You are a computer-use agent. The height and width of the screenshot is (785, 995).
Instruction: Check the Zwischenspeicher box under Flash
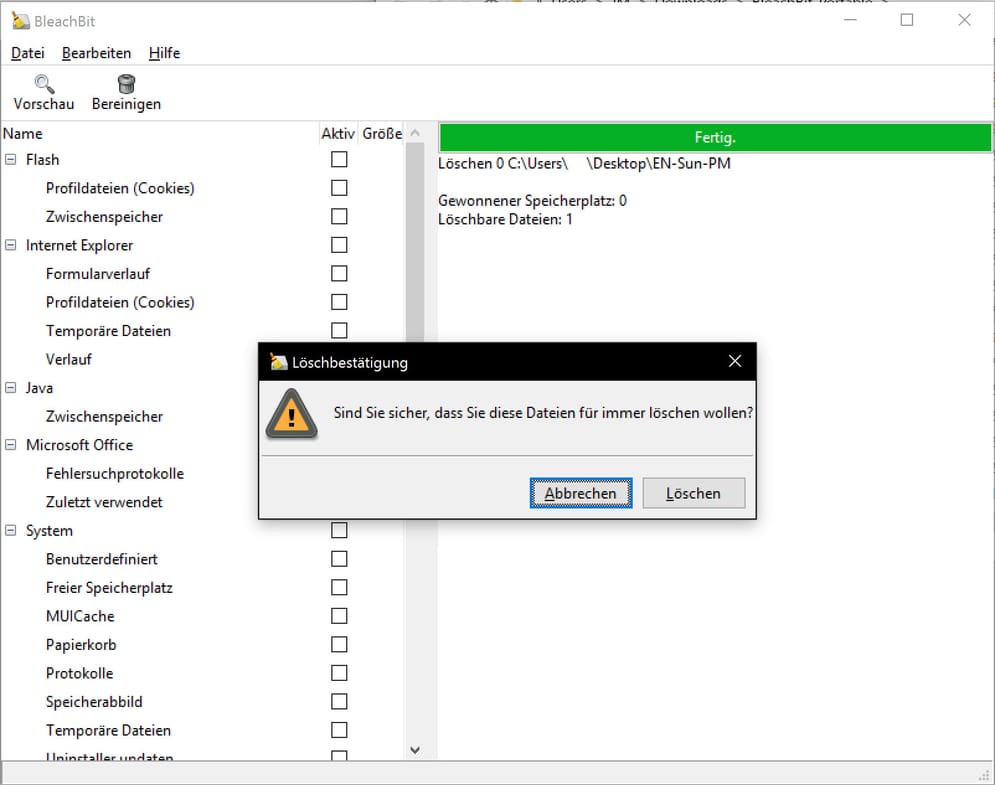pos(339,216)
